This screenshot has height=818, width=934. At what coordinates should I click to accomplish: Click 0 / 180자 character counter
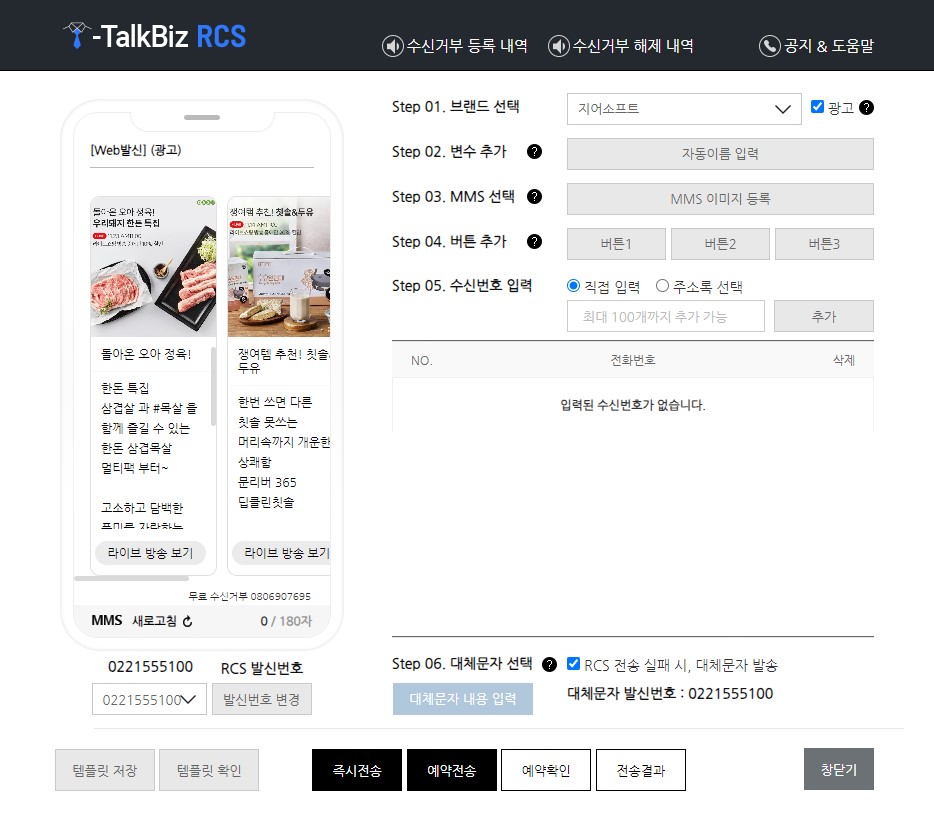click(286, 621)
